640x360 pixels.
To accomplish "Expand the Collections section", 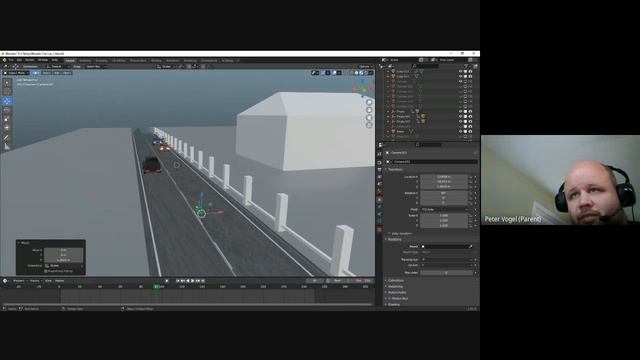I will pos(395,280).
